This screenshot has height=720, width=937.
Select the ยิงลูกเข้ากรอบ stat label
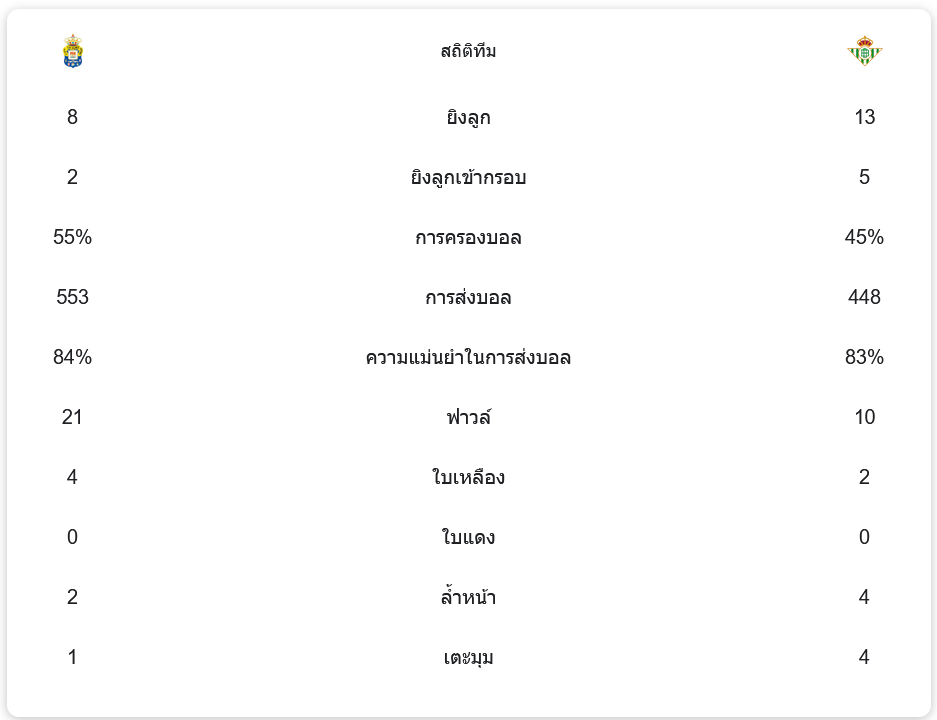coord(468,178)
